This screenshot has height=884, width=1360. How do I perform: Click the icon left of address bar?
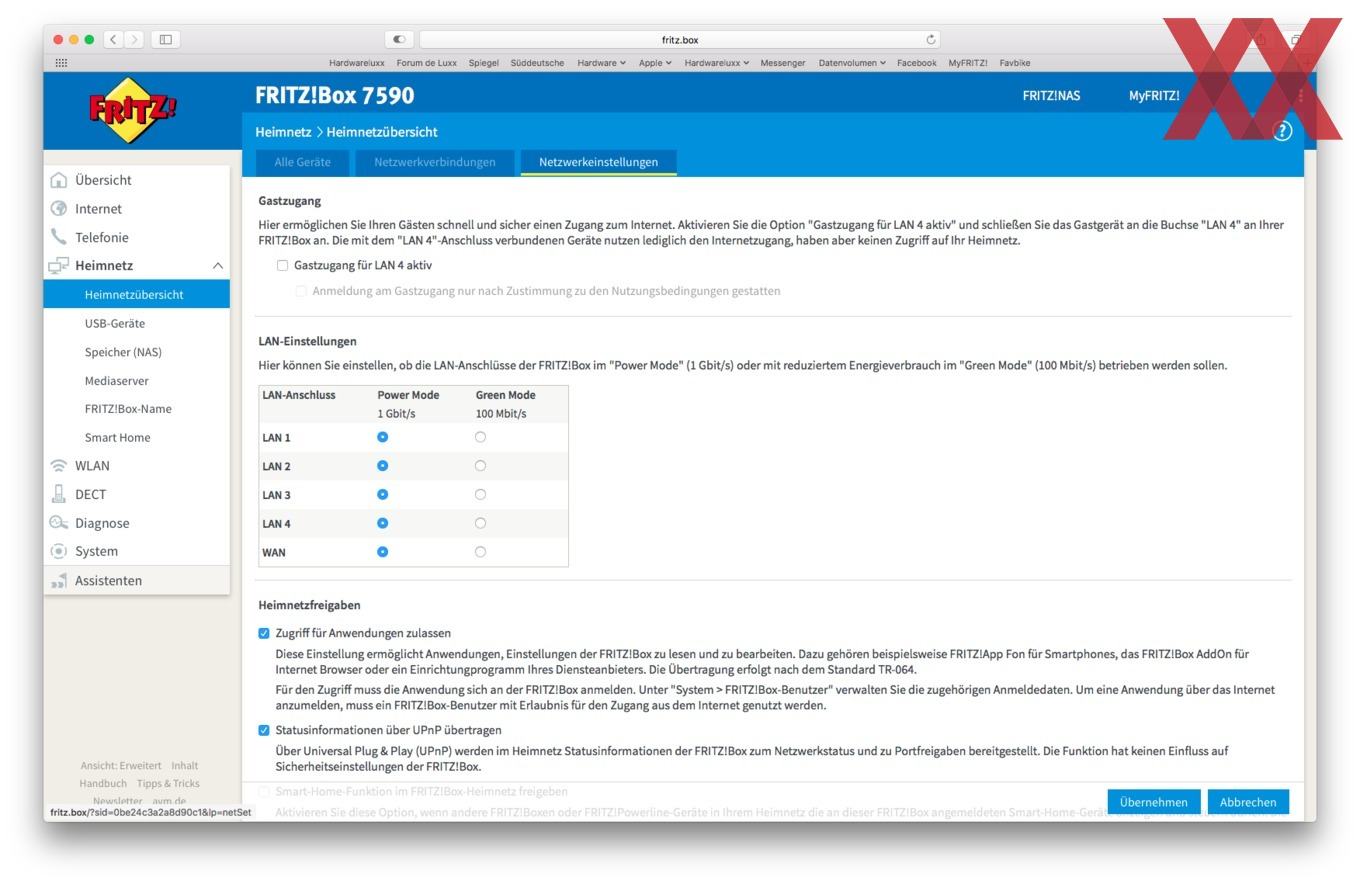(399, 40)
